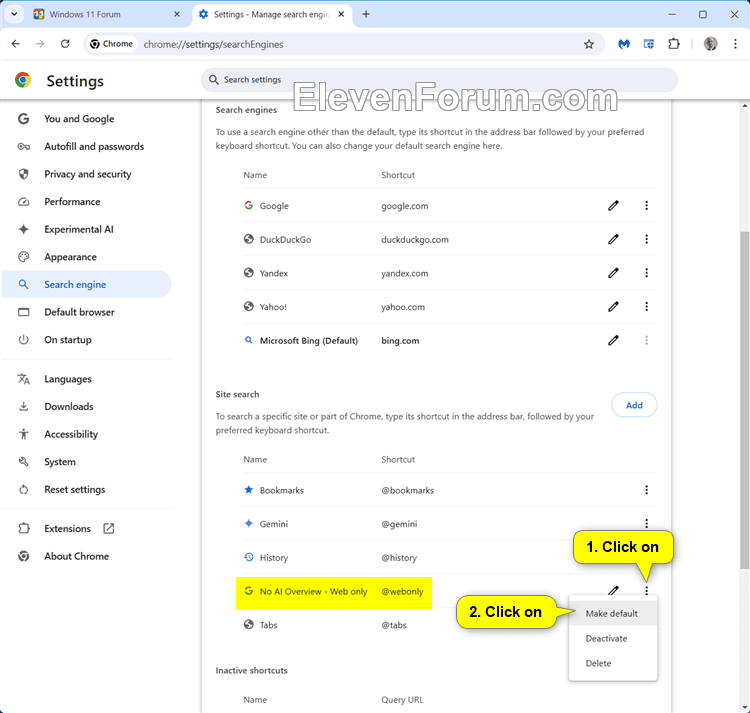
Task: Open Extensions page from sidebar
Action: coord(87,528)
